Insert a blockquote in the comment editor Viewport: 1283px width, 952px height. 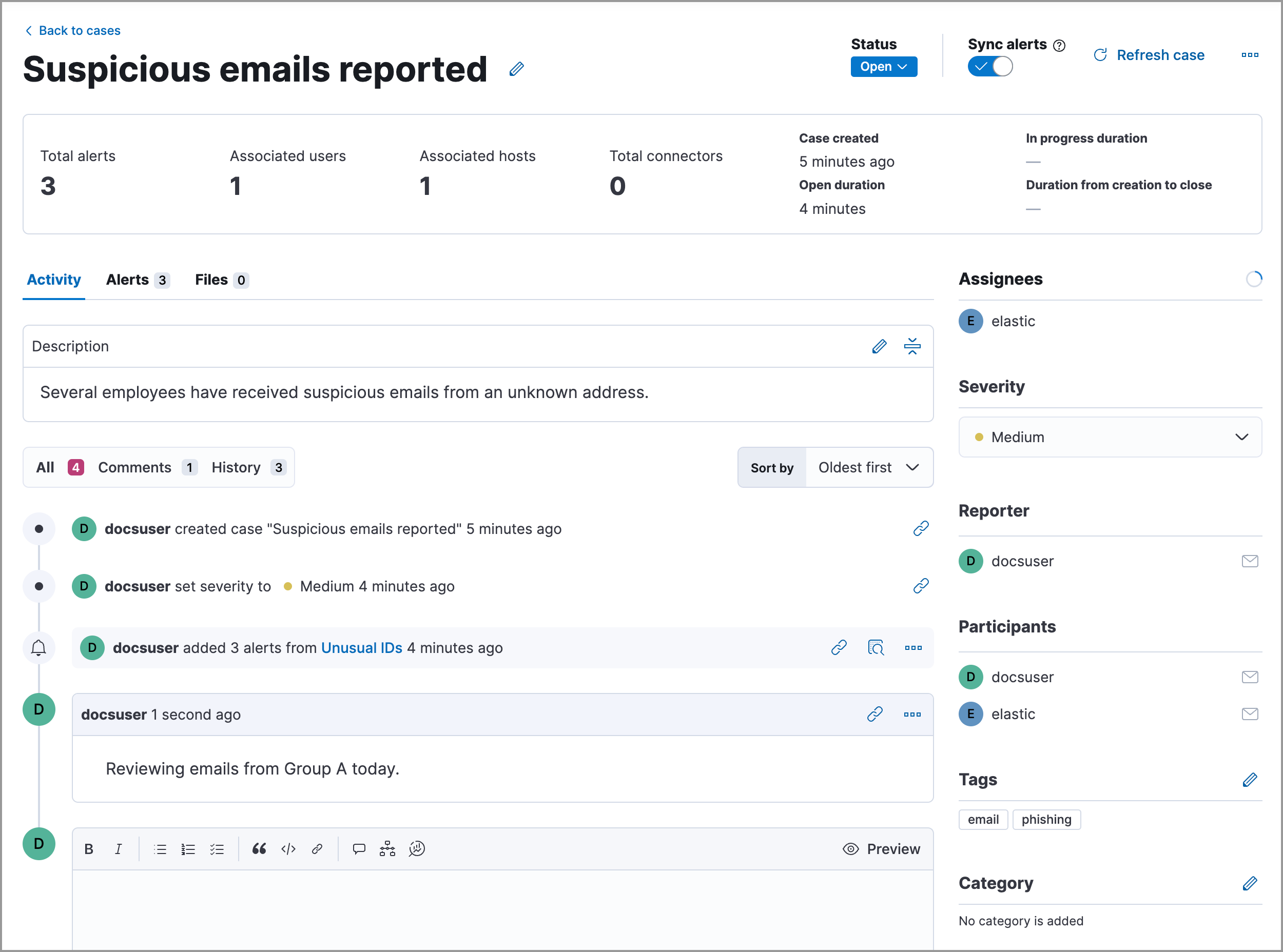click(x=259, y=849)
